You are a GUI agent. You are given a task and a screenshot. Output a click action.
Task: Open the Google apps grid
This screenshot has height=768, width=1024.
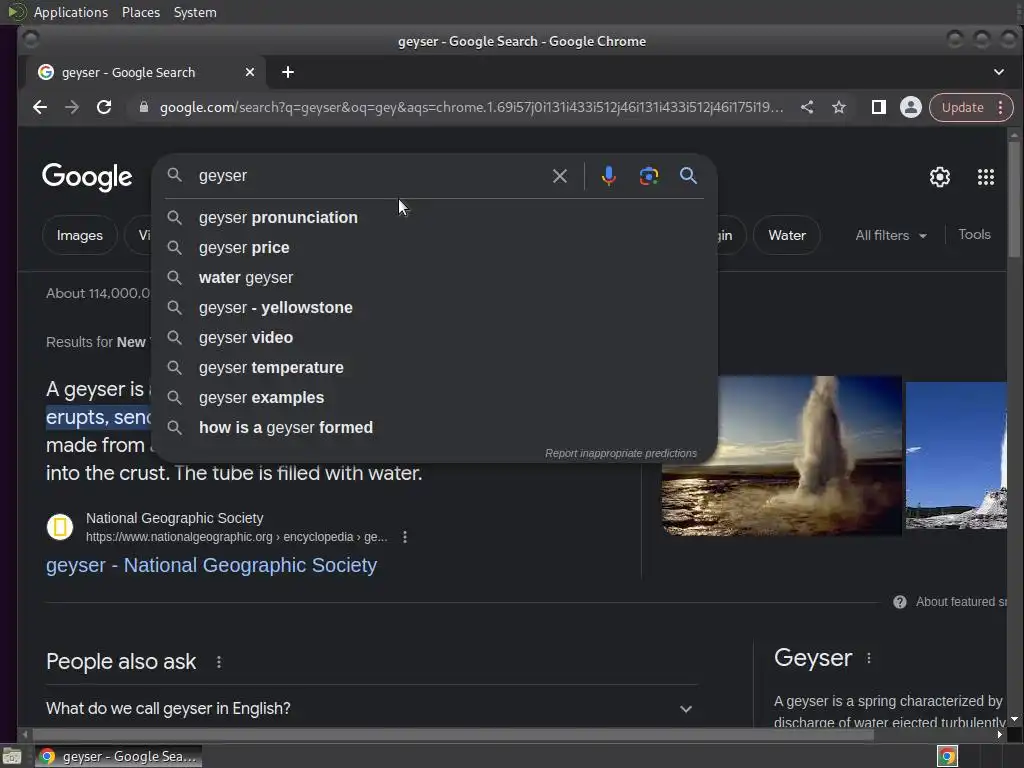pos(985,177)
